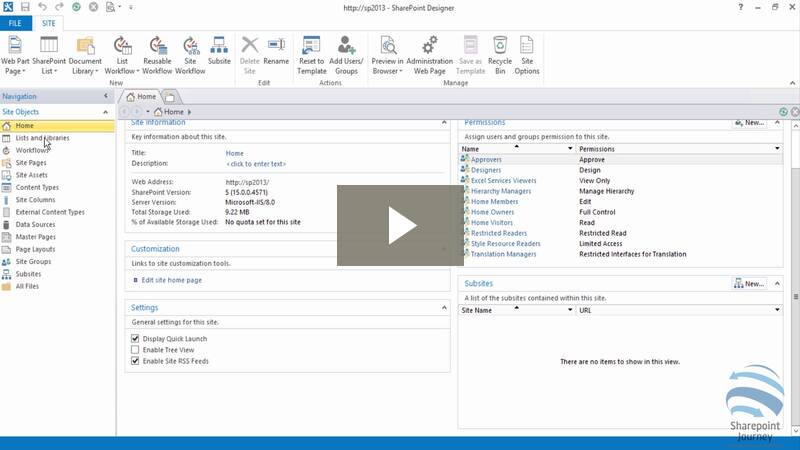Refresh the site using the green toolbar icon
This screenshot has height=450, width=800.
click(x=77, y=7)
